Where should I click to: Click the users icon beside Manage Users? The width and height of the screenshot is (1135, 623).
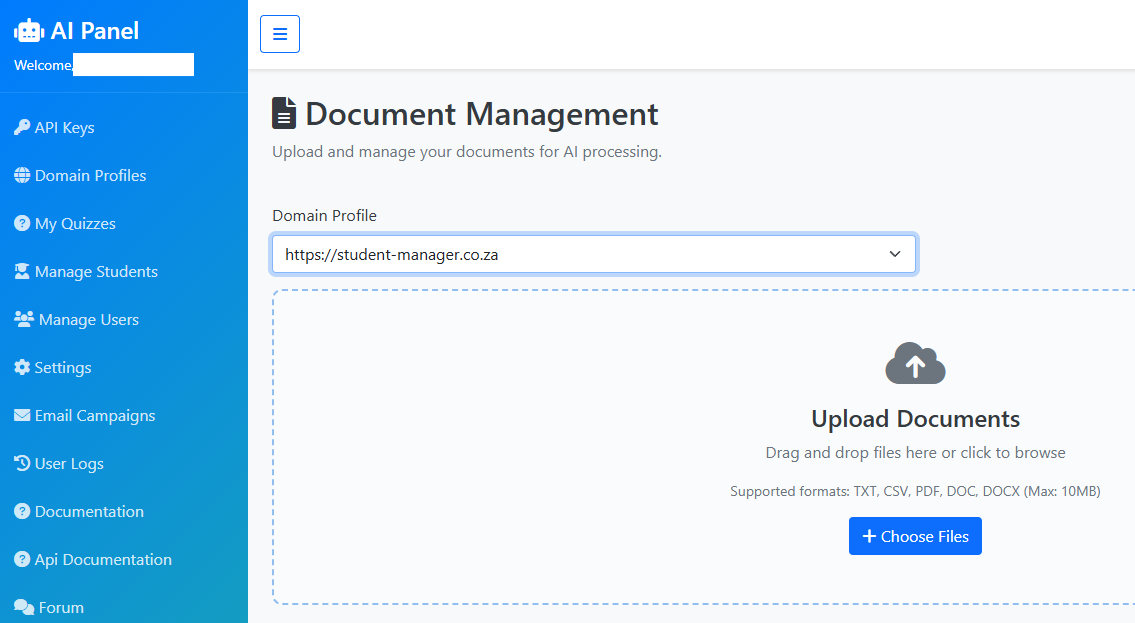click(x=24, y=320)
